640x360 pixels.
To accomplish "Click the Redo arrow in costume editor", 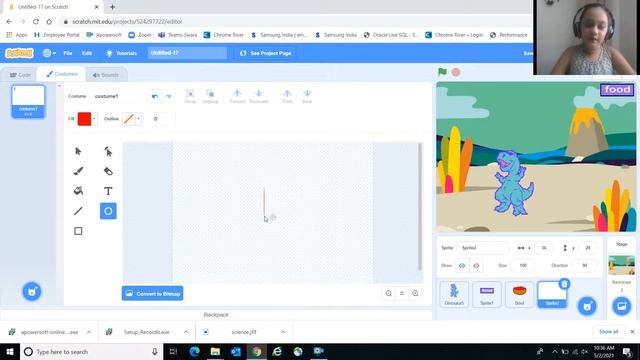I will coord(168,96).
